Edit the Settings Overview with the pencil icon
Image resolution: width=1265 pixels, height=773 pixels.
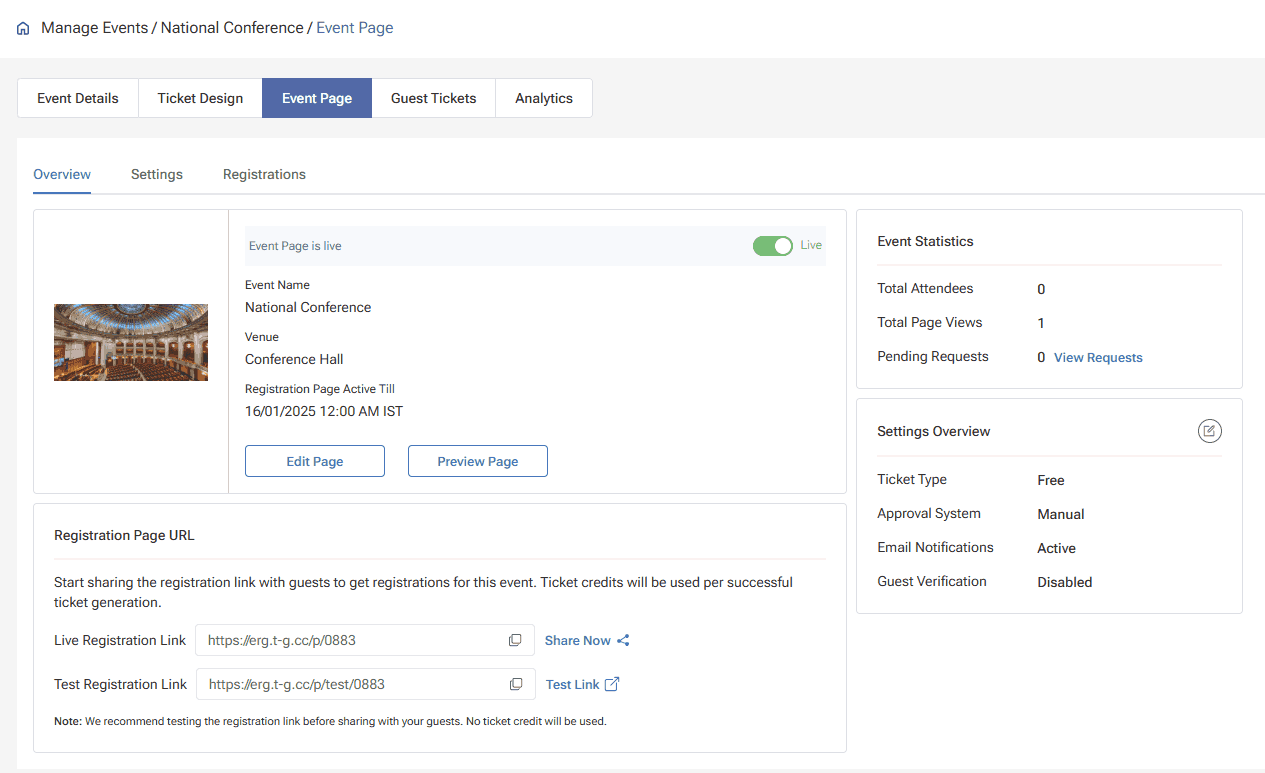[x=1210, y=431]
